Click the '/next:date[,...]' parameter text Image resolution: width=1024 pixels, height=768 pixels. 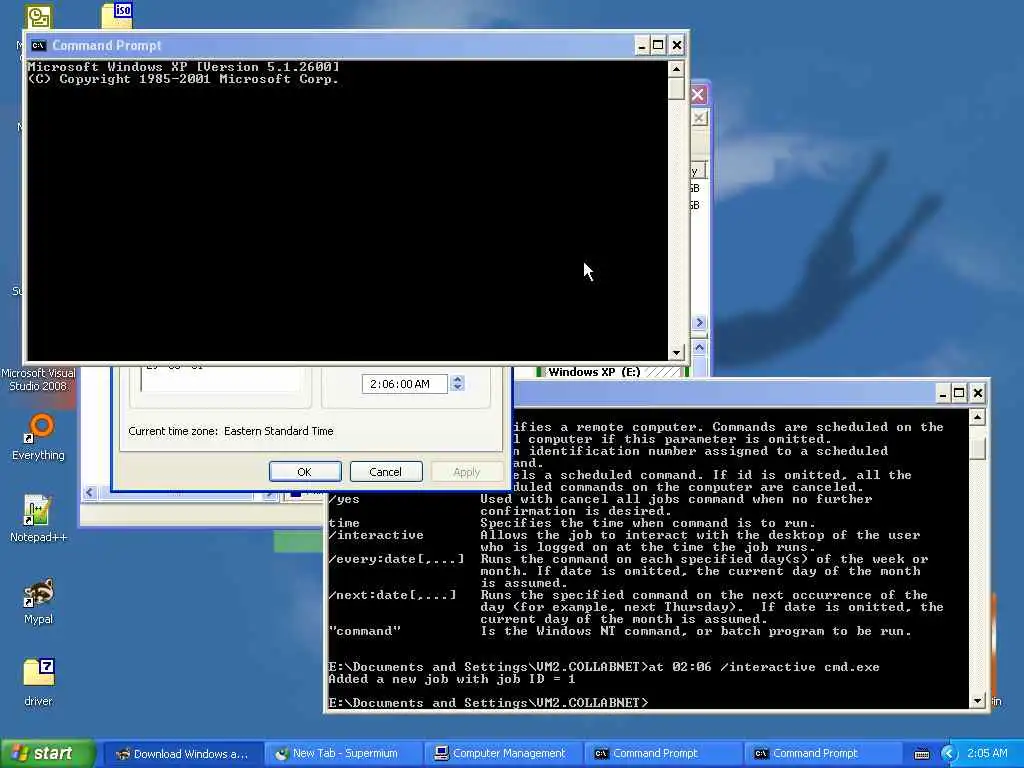(x=392, y=595)
